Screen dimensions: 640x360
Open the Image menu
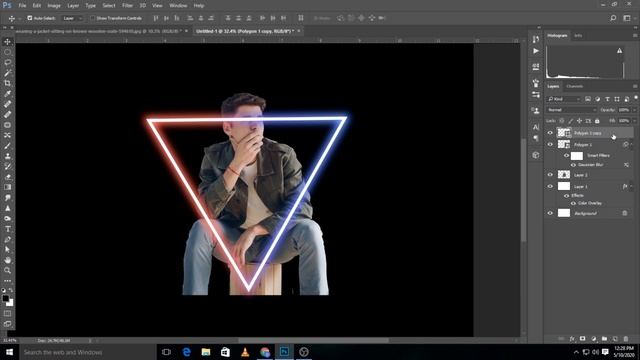tap(54, 6)
